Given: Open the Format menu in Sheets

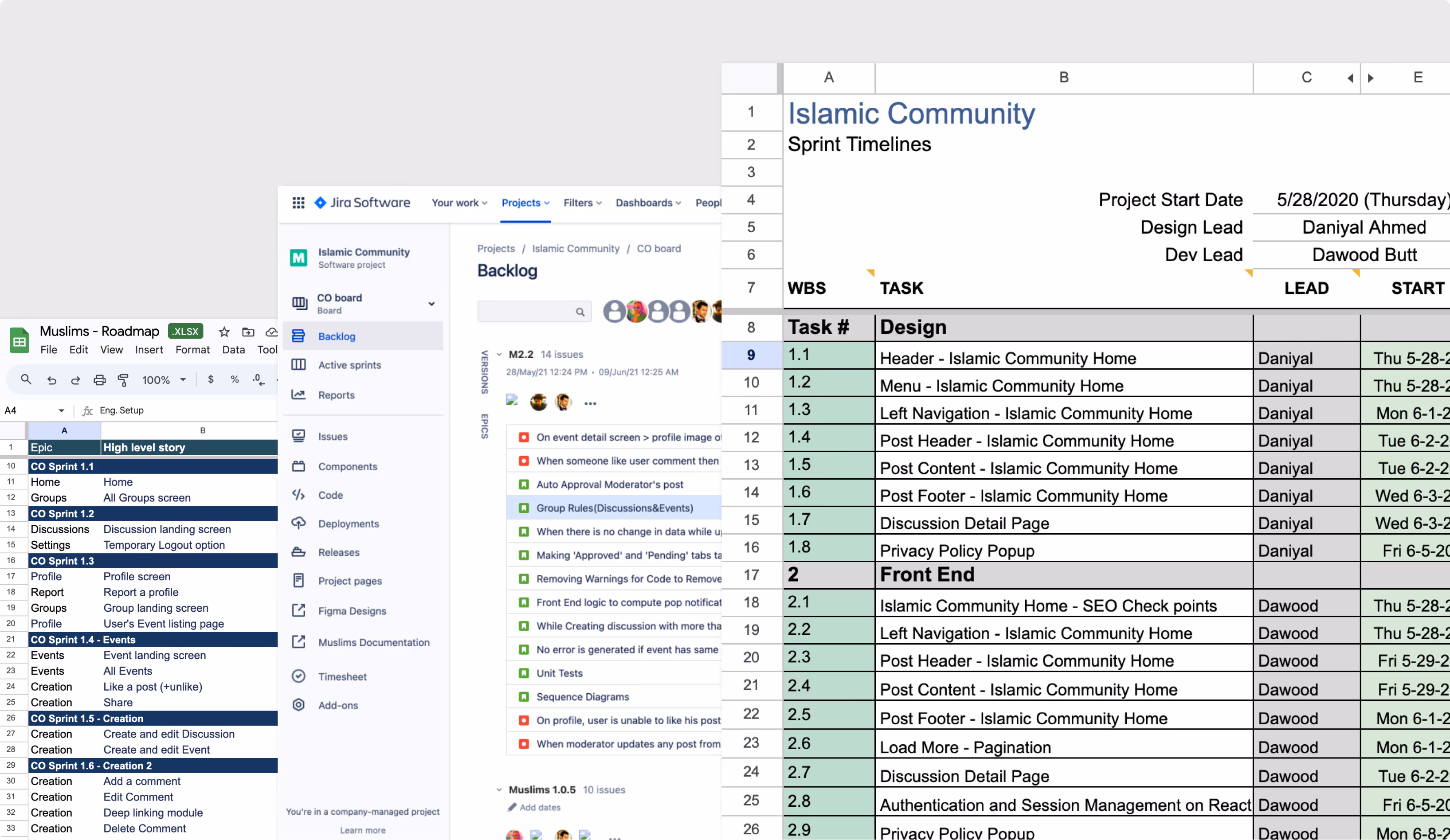Looking at the screenshot, I should [x=192, y=349].
